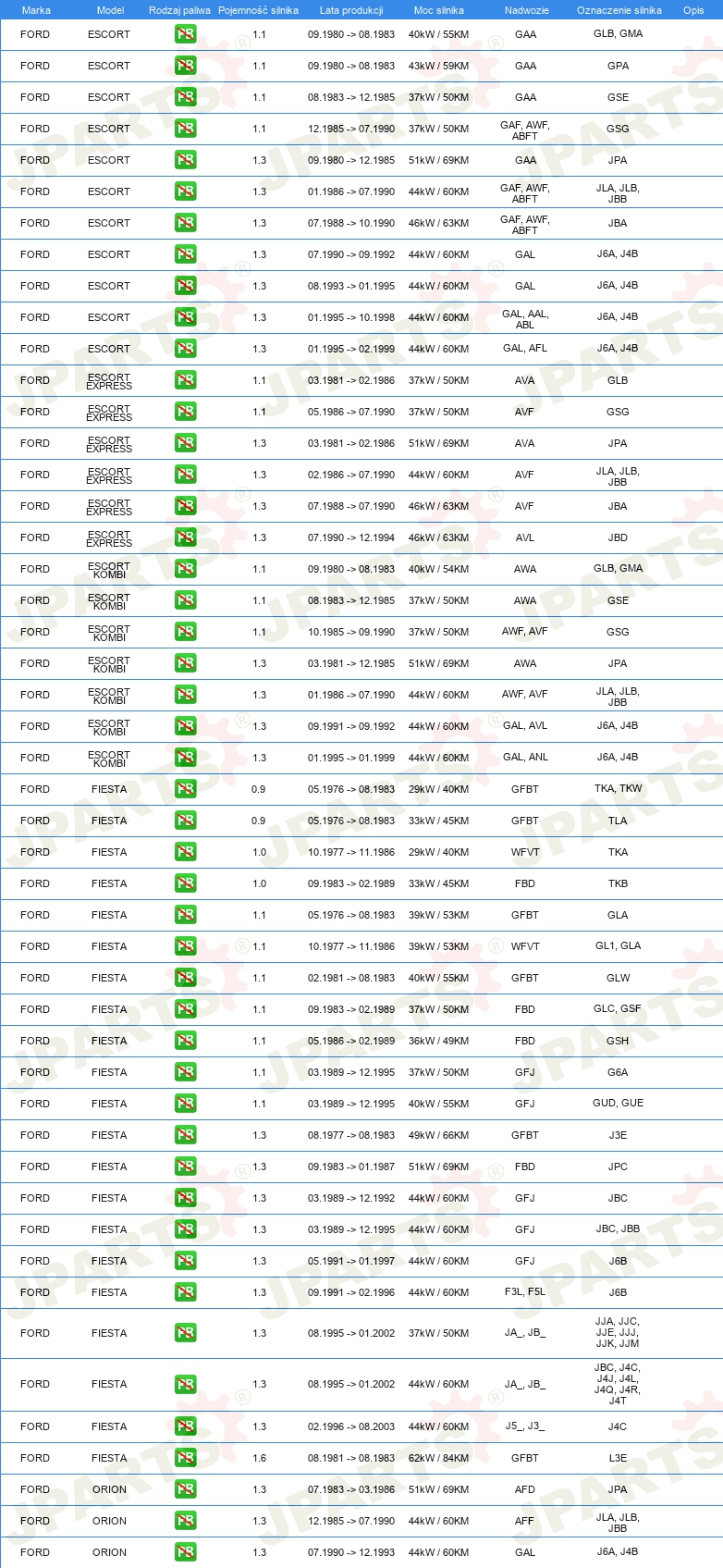Select the fuel icon in the Escort GAL, AFL row
This screenshot has height=1568, width=723.
click(185, 349)
